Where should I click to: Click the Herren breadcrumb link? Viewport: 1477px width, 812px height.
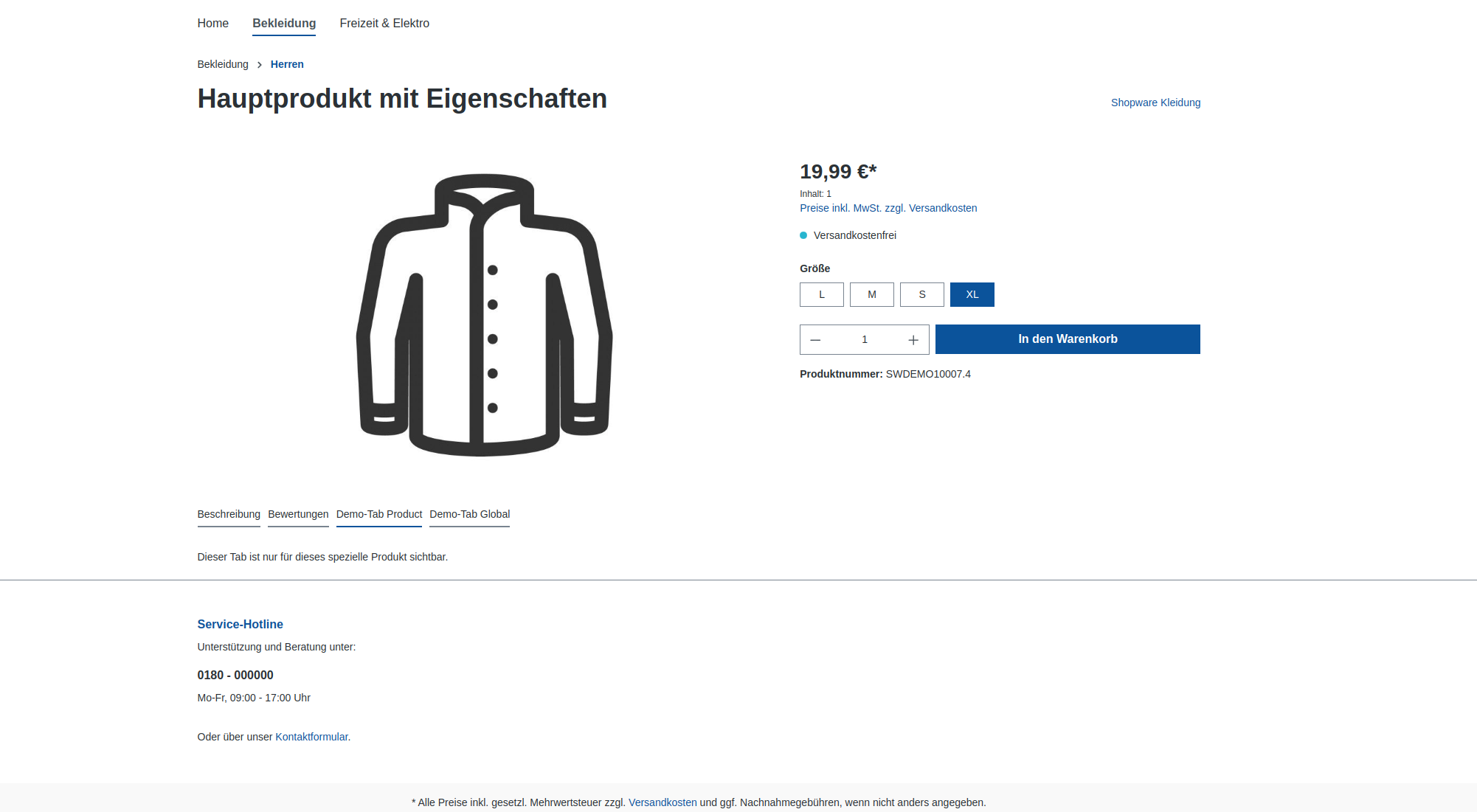(x=287, y=64)
